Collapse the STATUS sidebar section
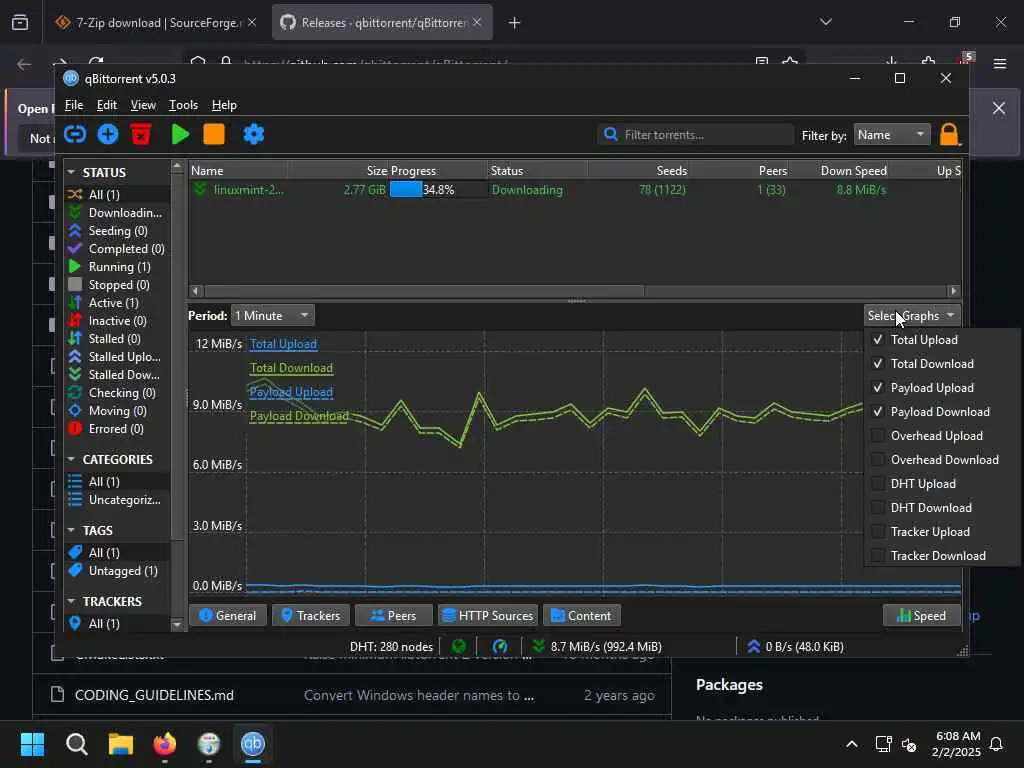 [x=71, y=172]
